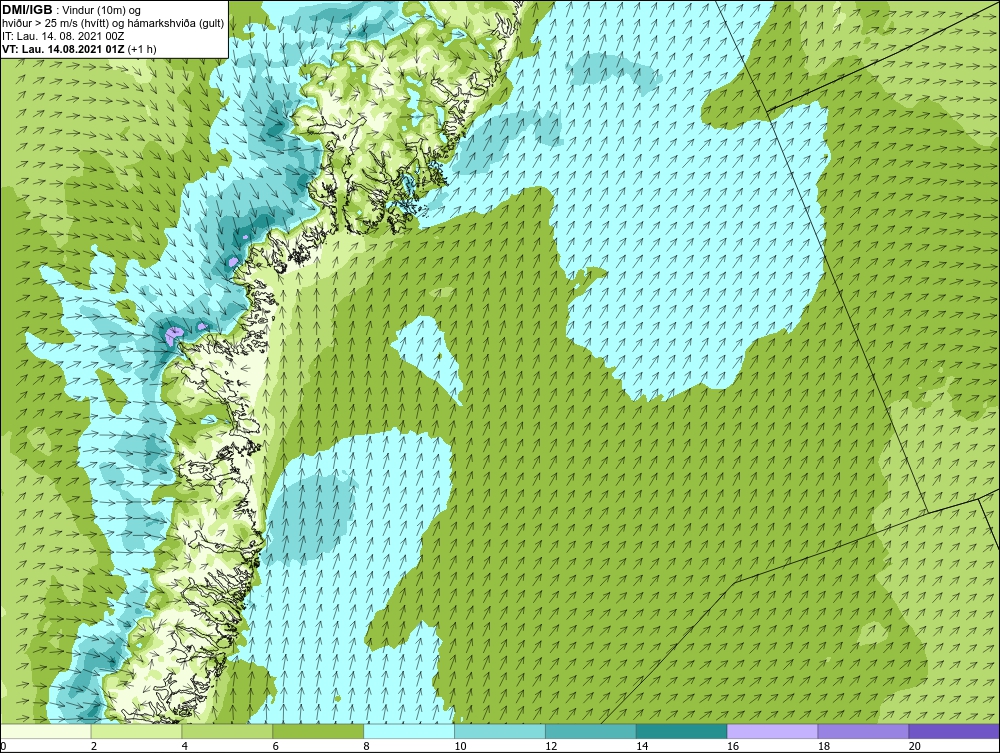Click the 18–20 m/s purple legend swatch
Viewport: 1000px width, 753px height.
pyautogui.click(x=864, y=731)
